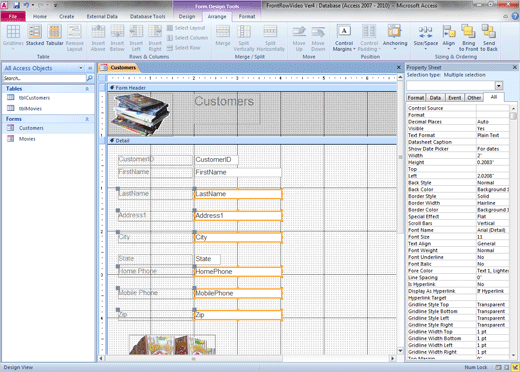Open the Gridlines layout option

pyautogui.click(x=13, y=38)
